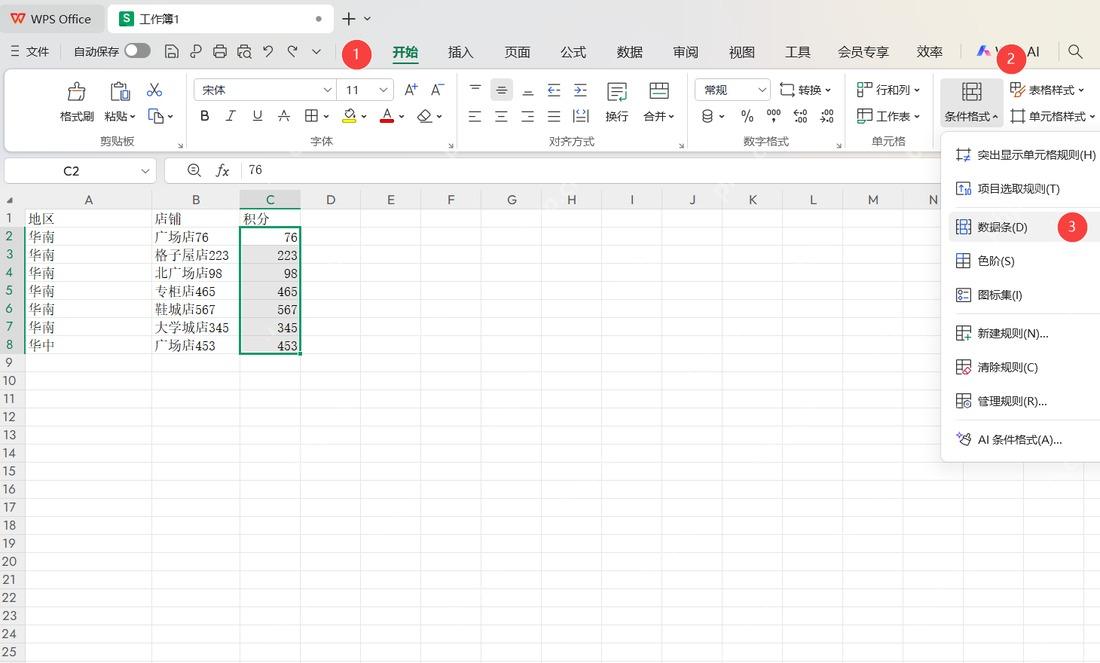Increase font size with A+ icon
This screenshot has height=663, width=1100.
tap(411, 90)
